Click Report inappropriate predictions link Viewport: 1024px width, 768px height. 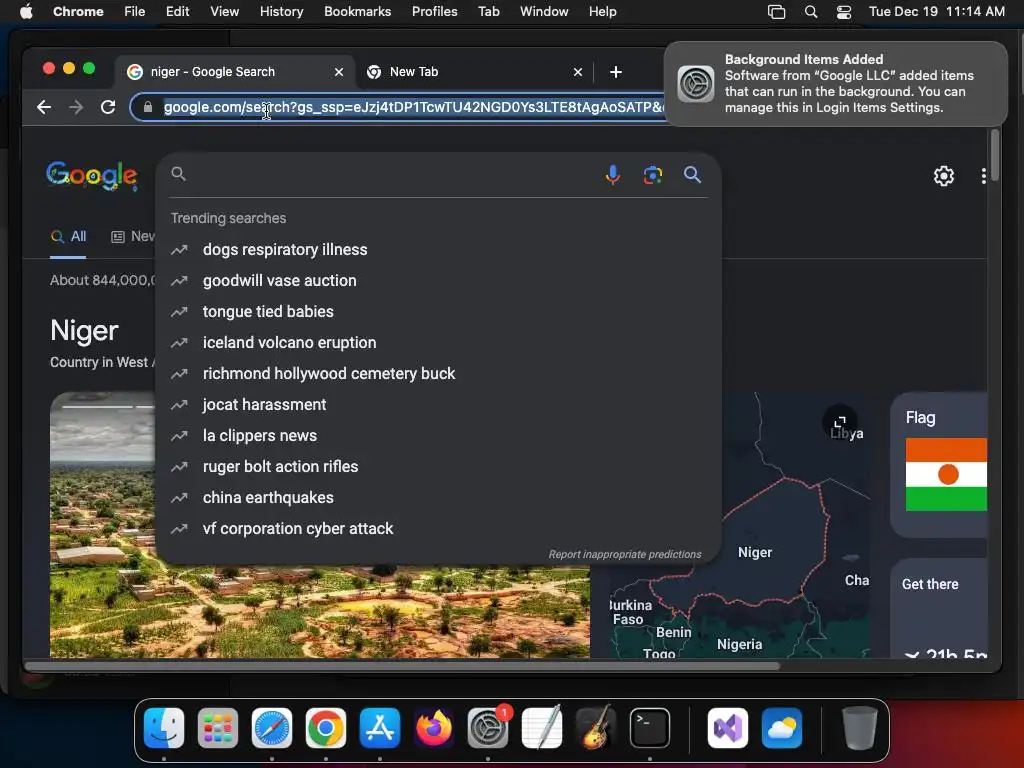tap(624, 554)
